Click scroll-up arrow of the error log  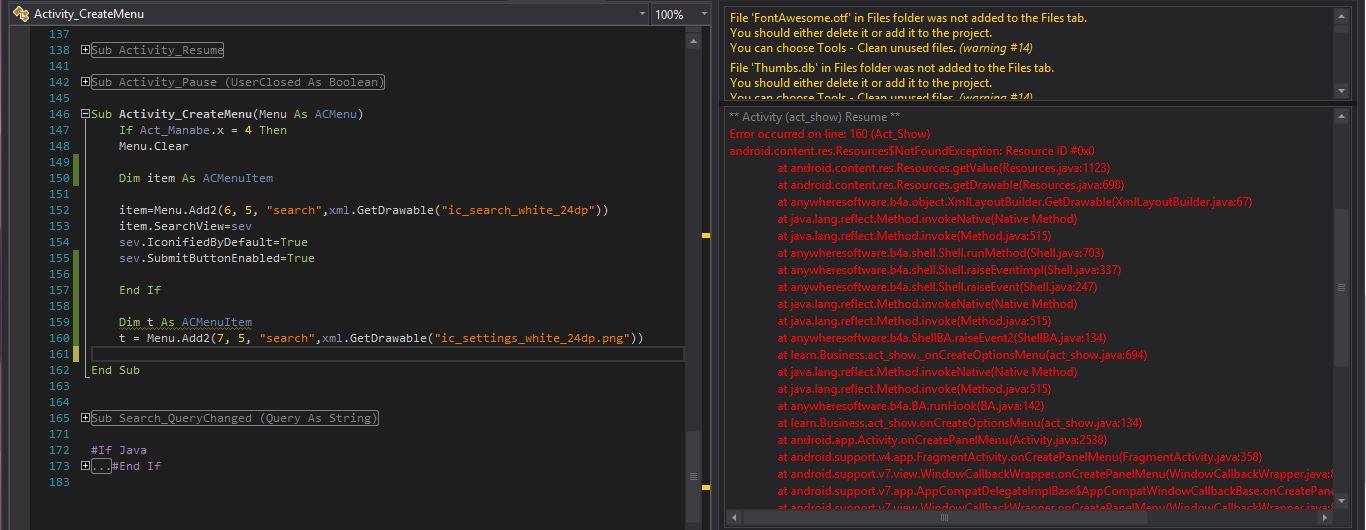1341,117
